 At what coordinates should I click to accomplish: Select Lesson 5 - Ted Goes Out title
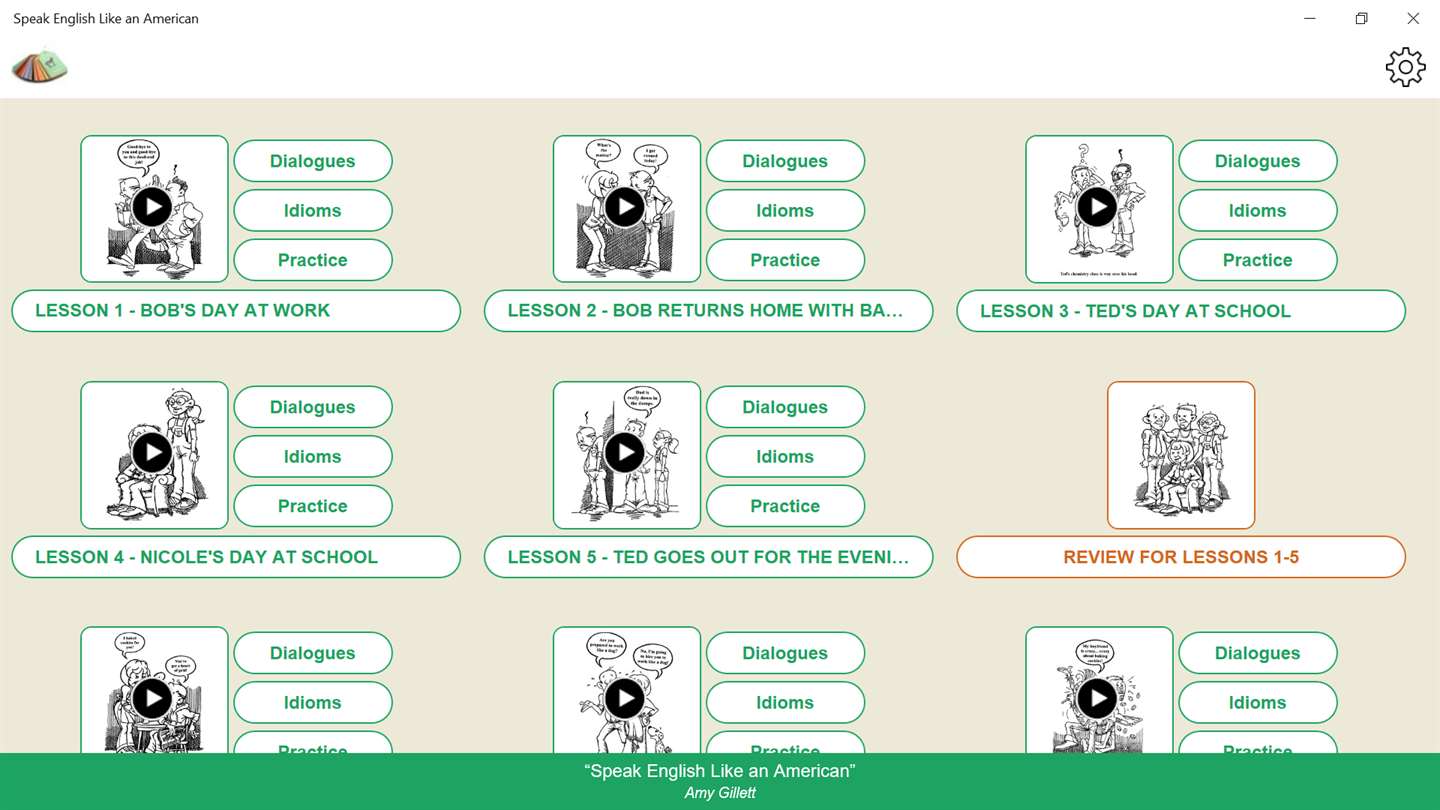(x=709, y=557)
